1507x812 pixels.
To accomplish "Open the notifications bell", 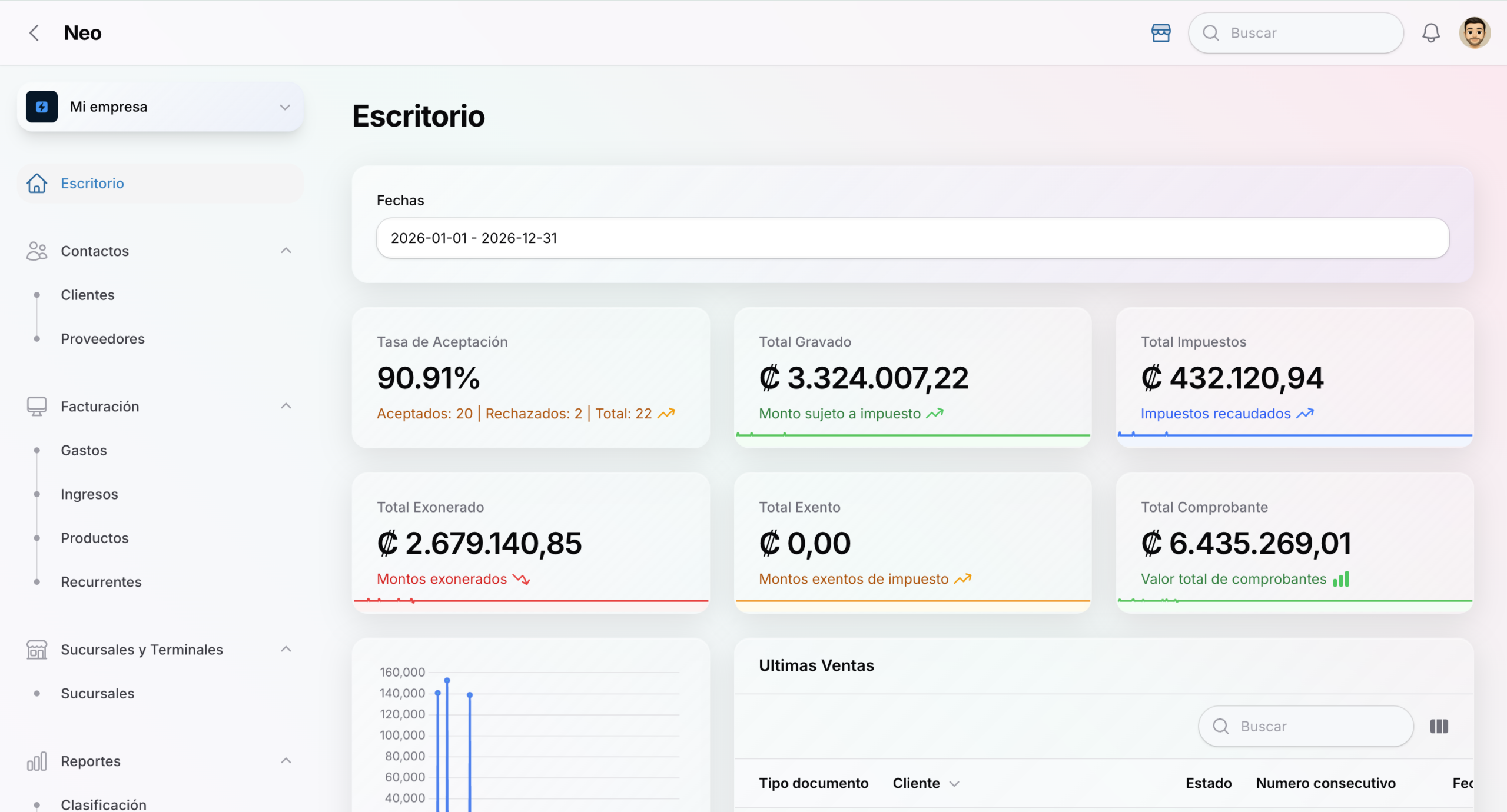I will 1430,33.
